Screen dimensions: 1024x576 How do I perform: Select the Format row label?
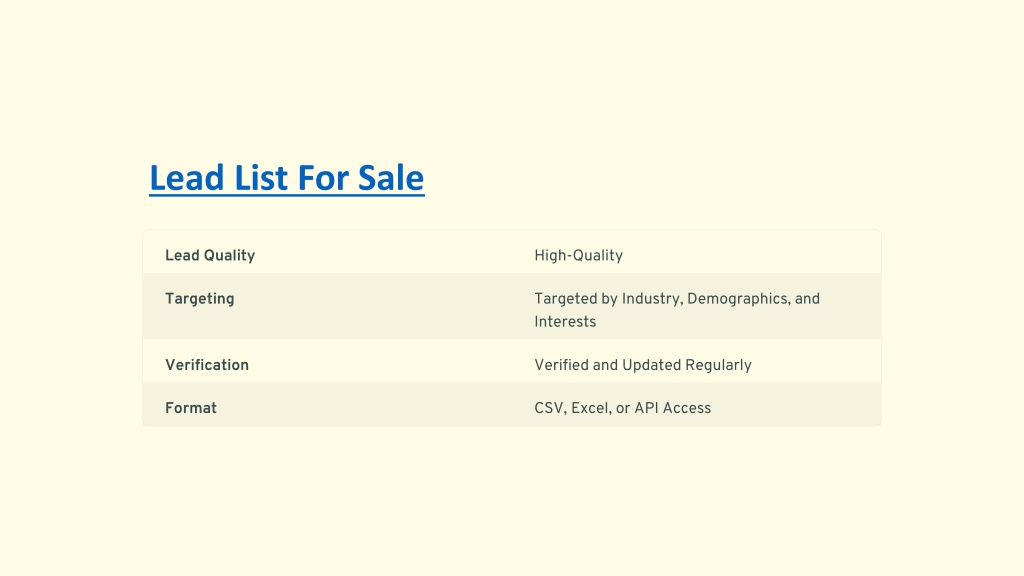tap(191, 408)
